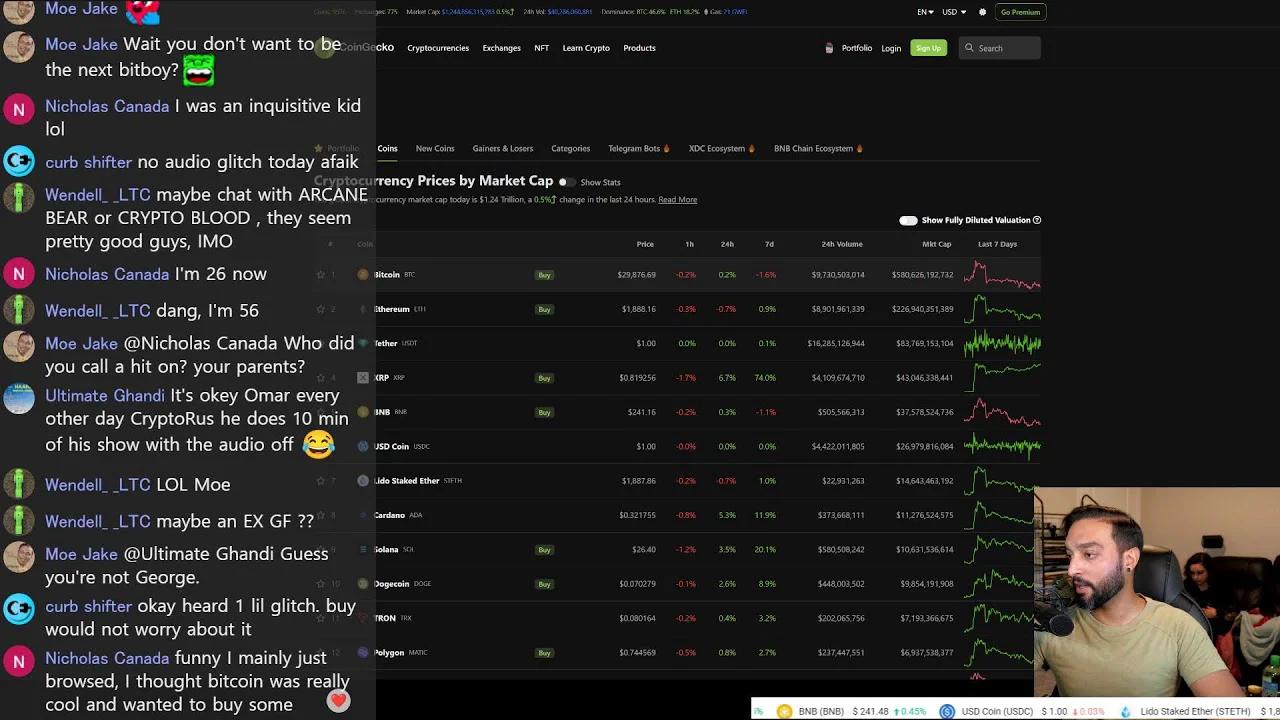This screenshot has height=720, width=1280.
Task: Open the Products nav menu
Action: [639, 48]
